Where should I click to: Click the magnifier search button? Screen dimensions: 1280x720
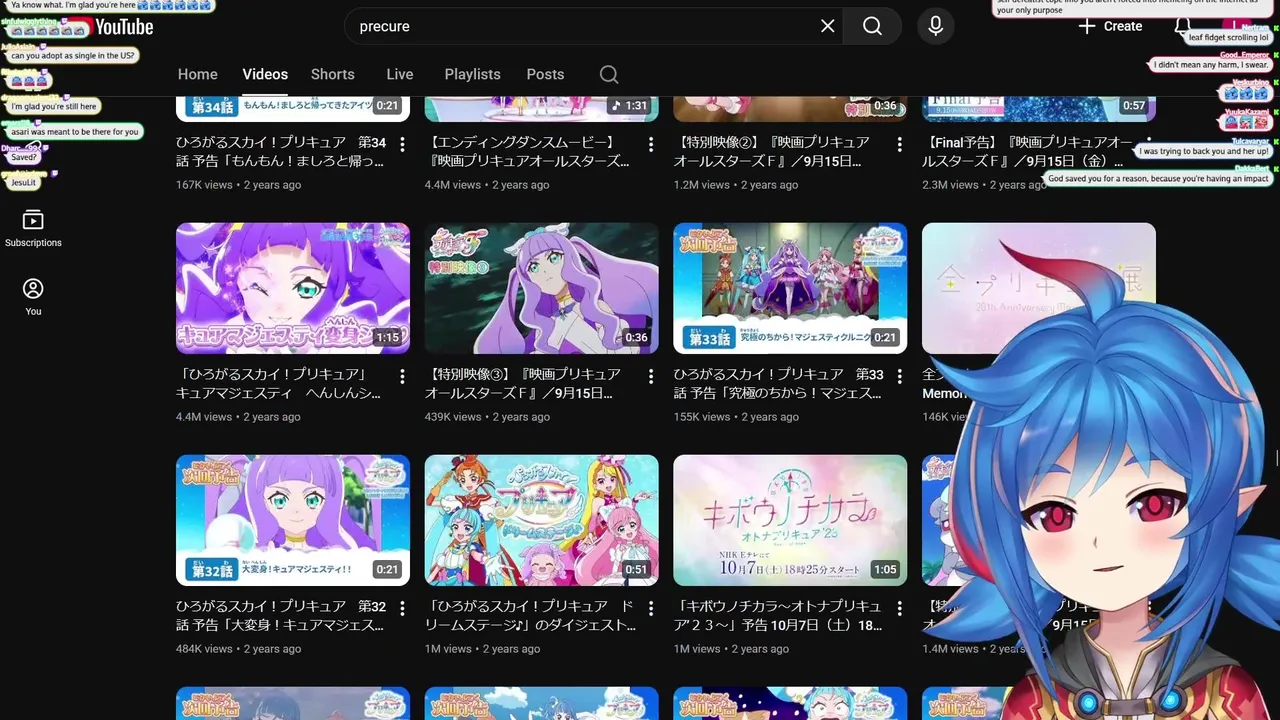click(x=872, y=26)
